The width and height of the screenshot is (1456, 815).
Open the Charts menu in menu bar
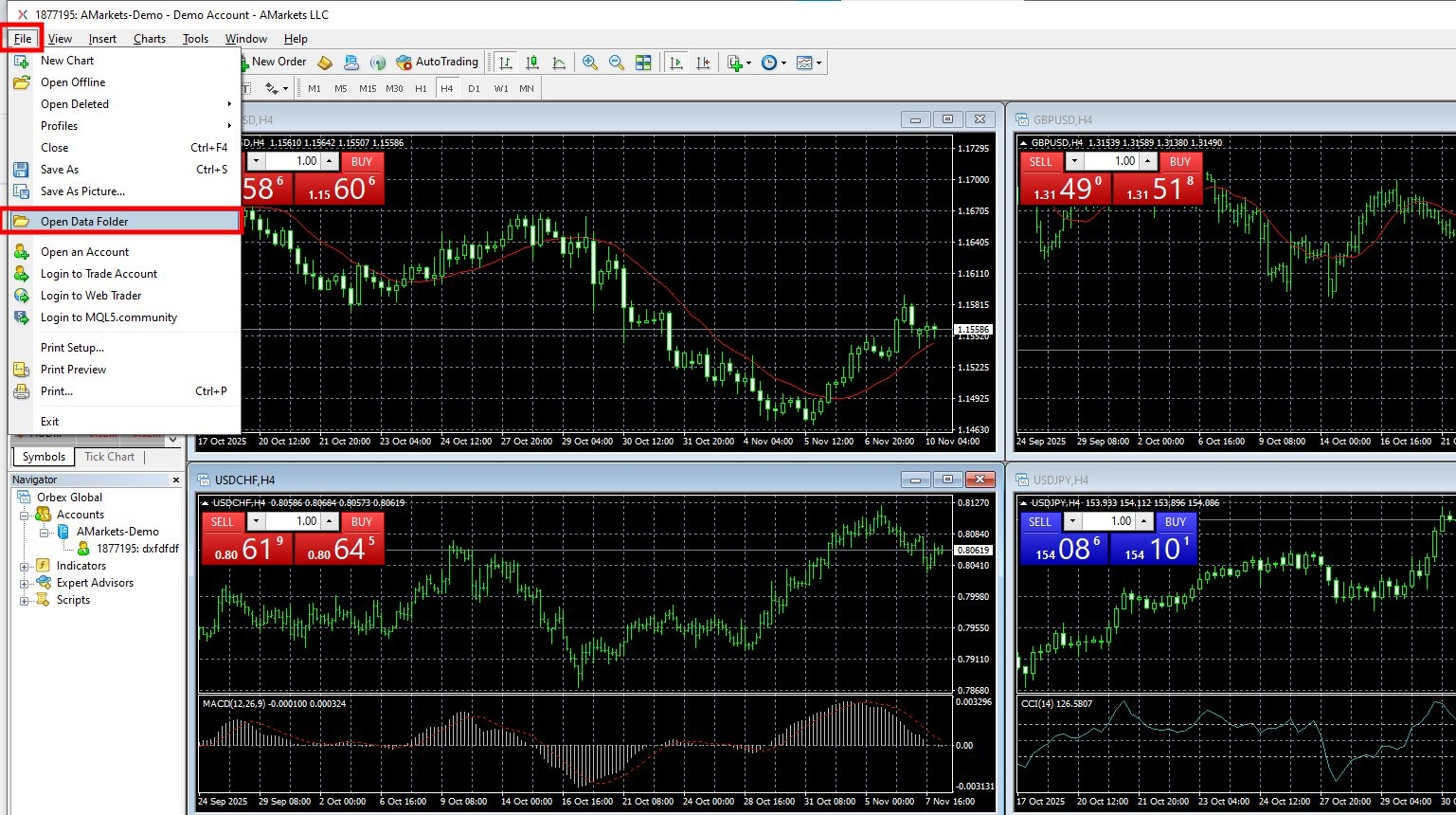click(x=150, y=39)
